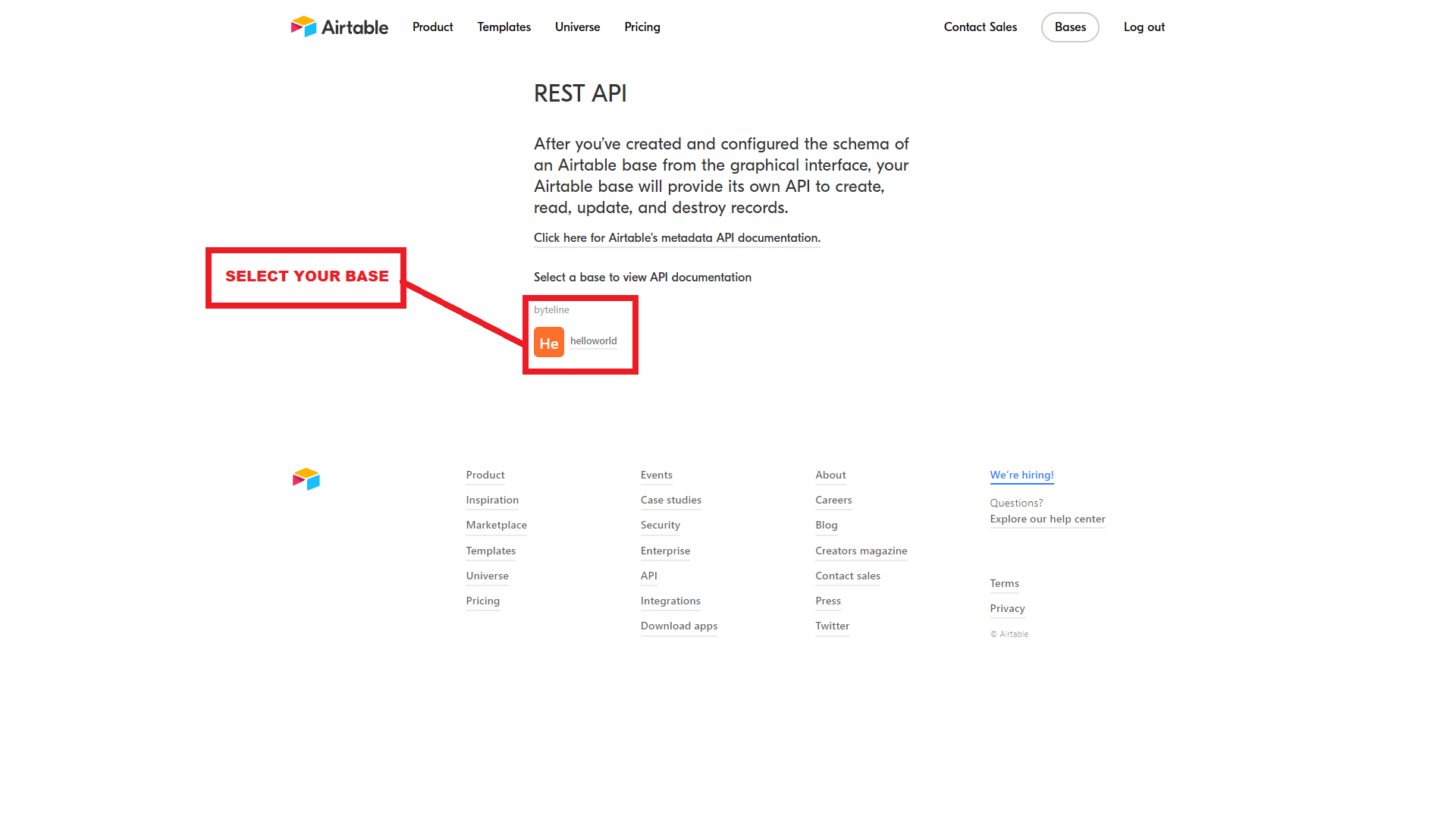Image resolution: width=1456 pixels, height=819 pixels.
Task: Visit the Press link
Action: [x=828, y=601]
